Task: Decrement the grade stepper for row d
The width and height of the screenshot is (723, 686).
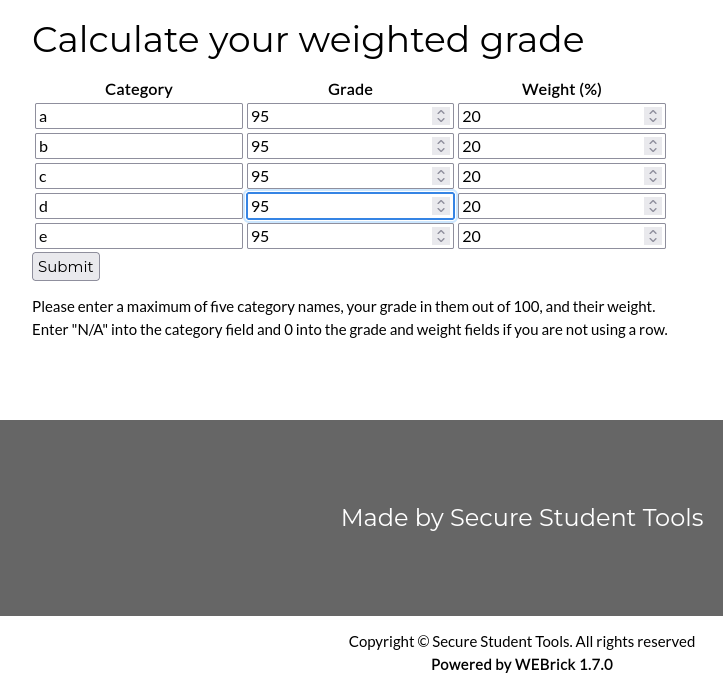Action: (441, 210)
